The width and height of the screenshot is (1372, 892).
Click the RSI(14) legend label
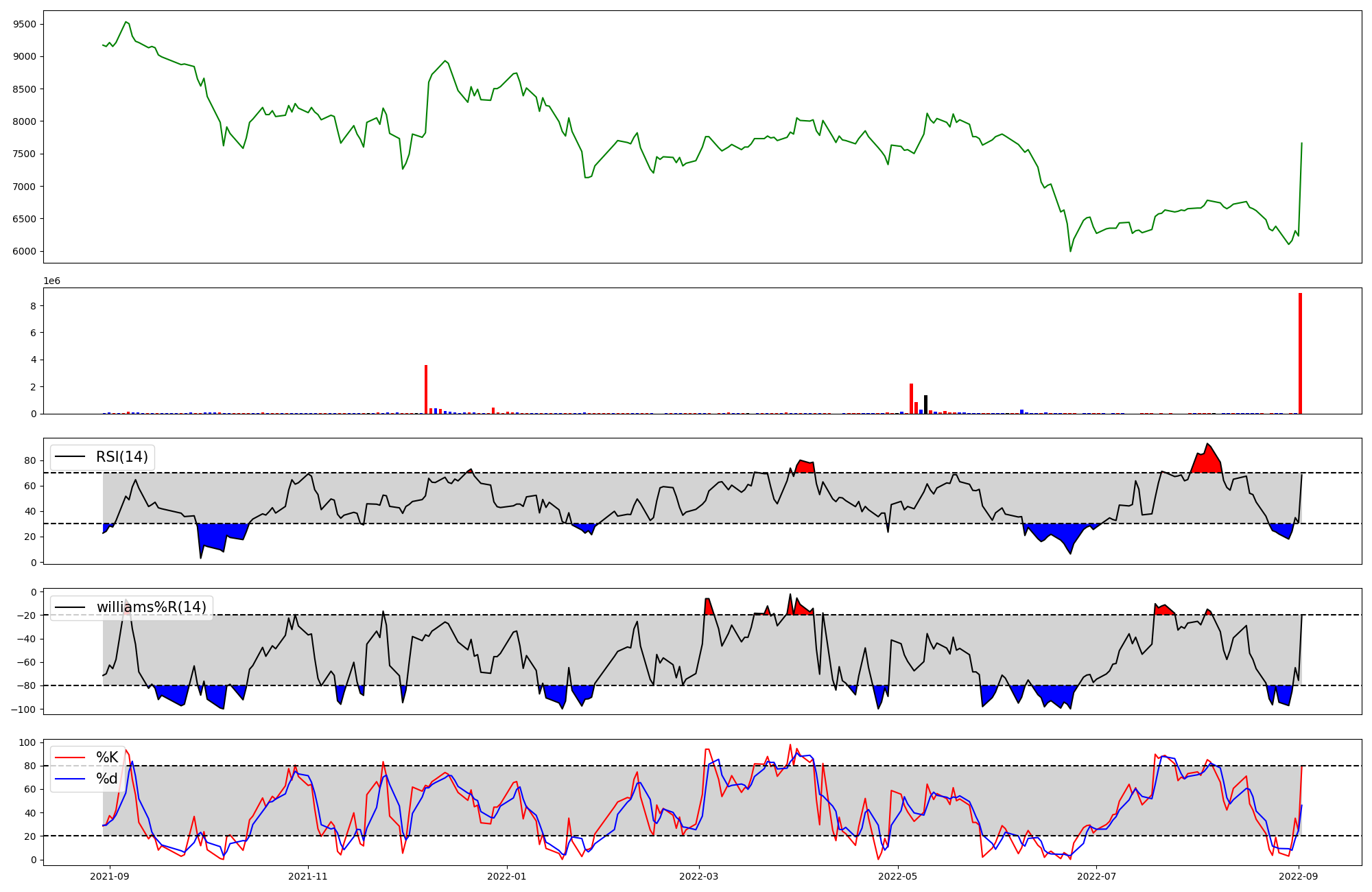click(121, 457)
